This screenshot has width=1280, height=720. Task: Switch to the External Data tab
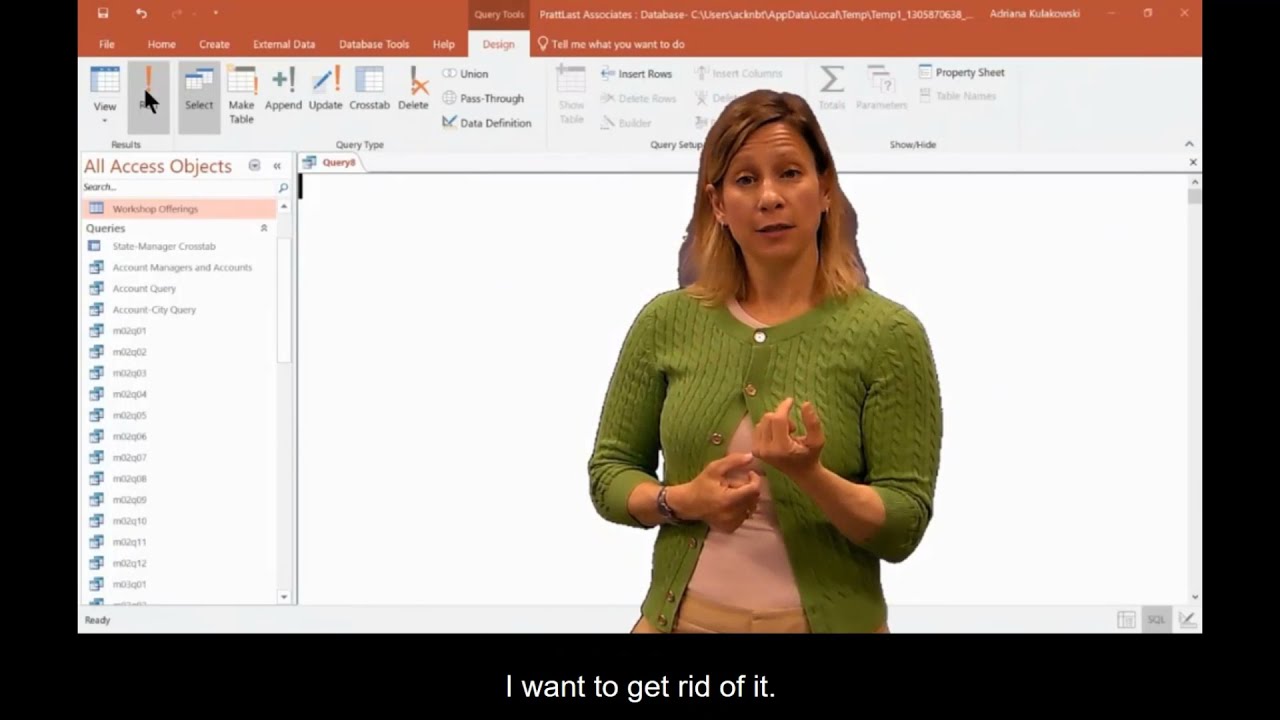pos(283,44)
